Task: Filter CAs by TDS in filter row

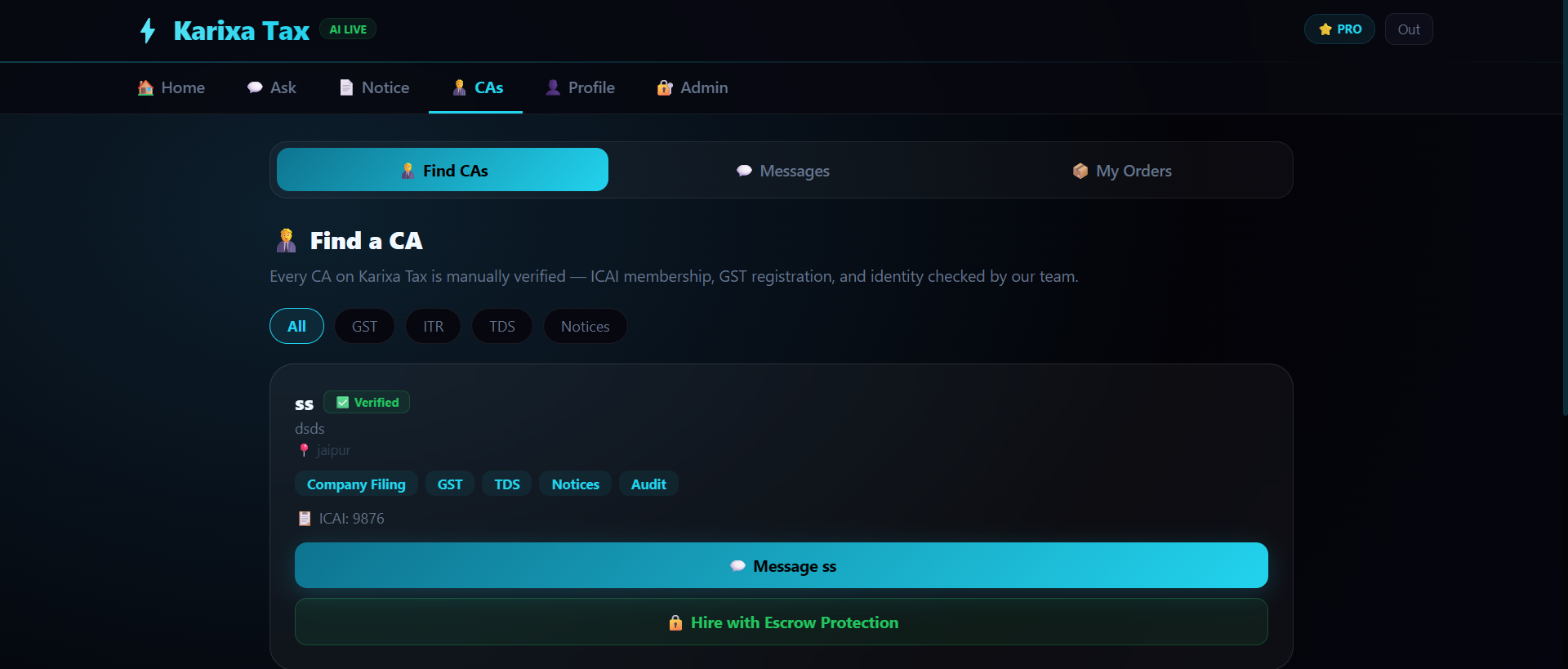Action: (x=502, y=326)
